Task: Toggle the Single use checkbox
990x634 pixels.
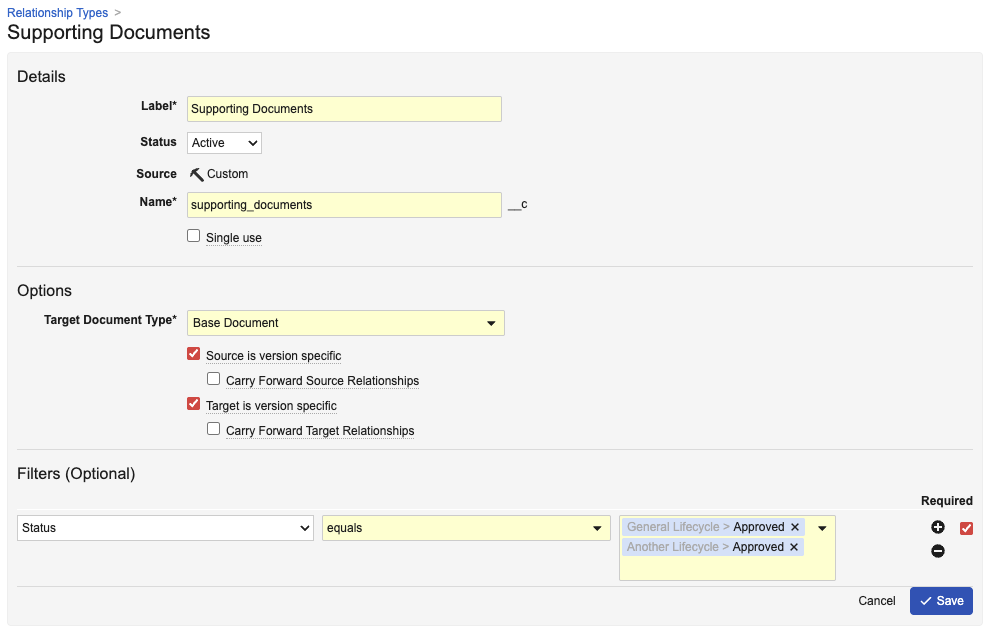Action: click(x=194, y=236)
